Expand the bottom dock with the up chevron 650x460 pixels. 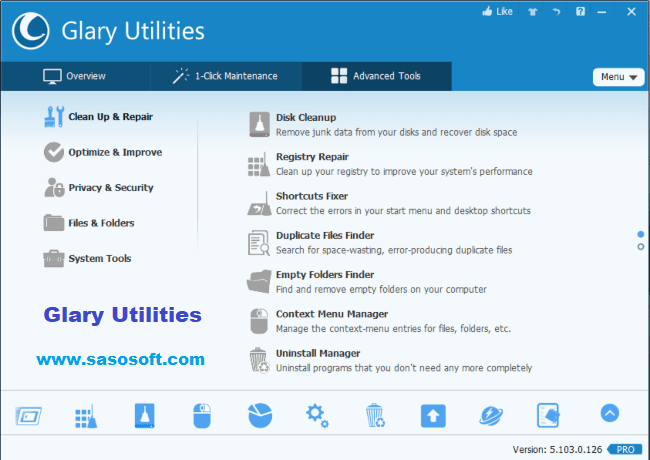point(609,413)
